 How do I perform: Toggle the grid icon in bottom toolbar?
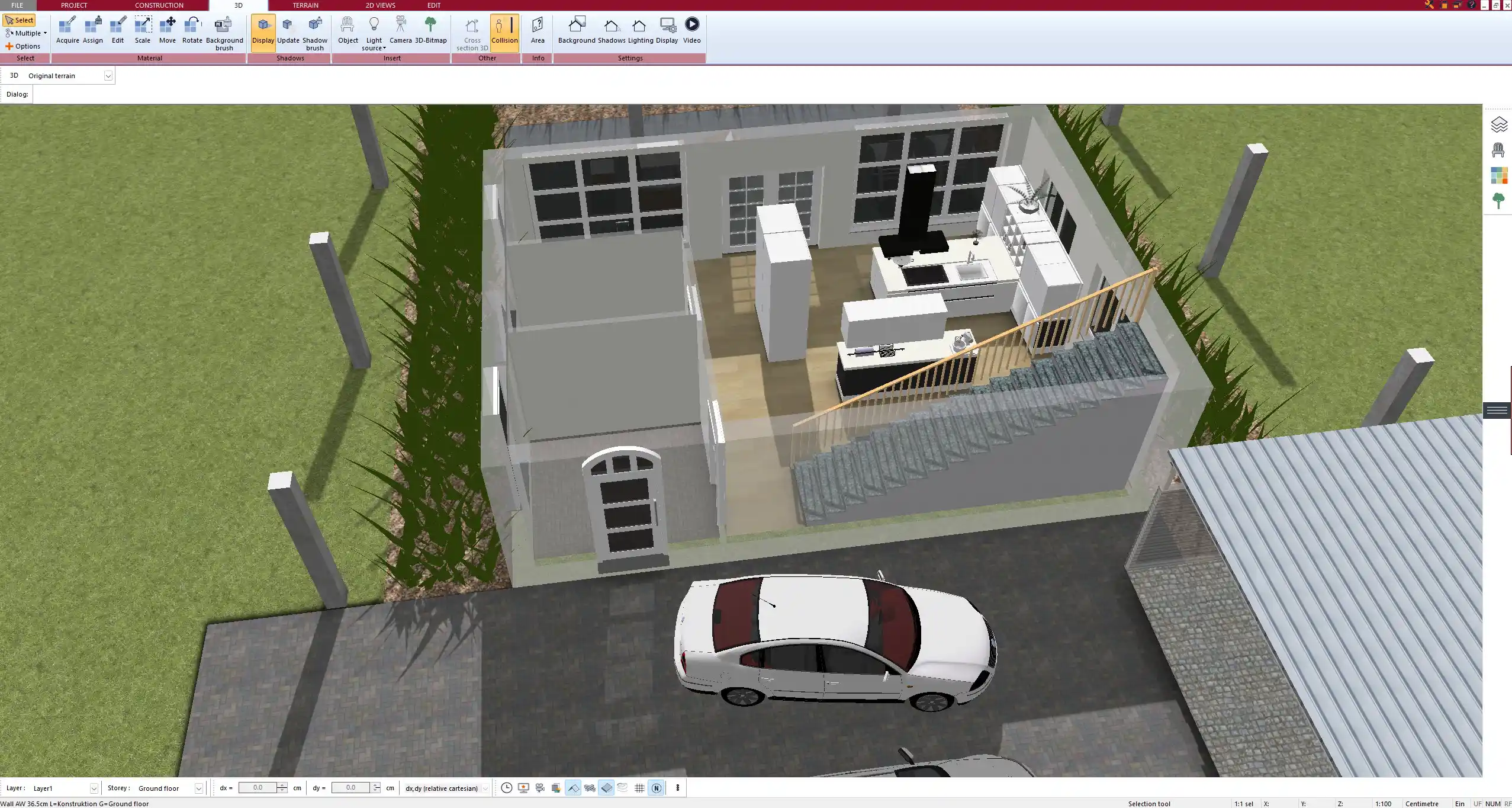639,788
